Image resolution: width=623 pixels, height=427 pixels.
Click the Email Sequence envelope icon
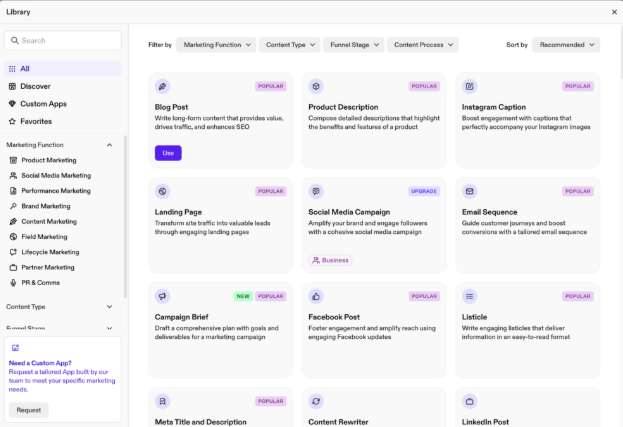tap(470, 191)
